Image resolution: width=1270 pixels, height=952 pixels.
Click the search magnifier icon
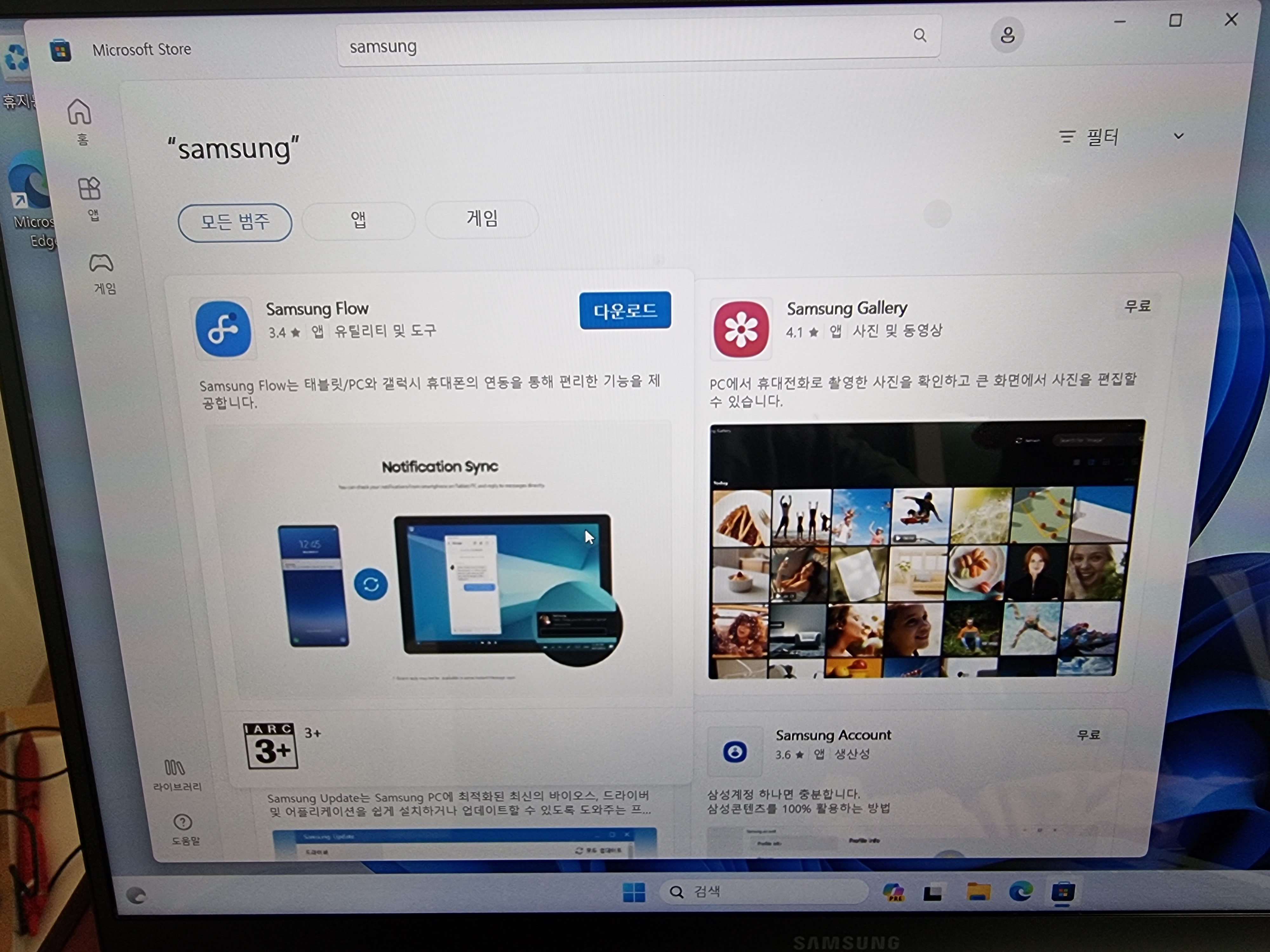pyautogui.click(x=919, y=36)
